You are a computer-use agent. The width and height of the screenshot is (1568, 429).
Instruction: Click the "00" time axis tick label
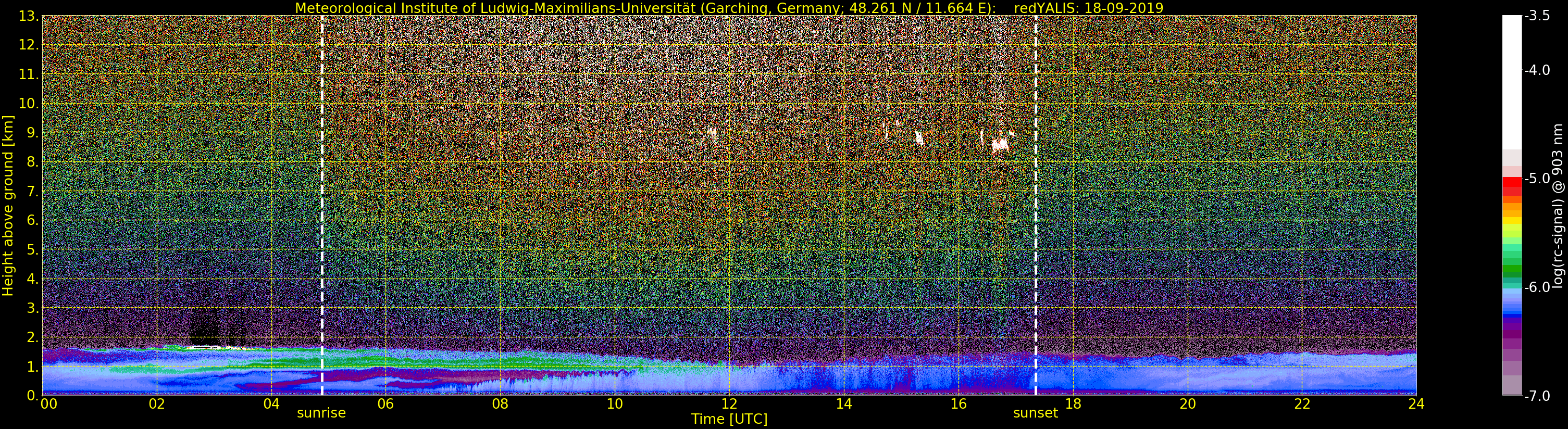(48, 404)
